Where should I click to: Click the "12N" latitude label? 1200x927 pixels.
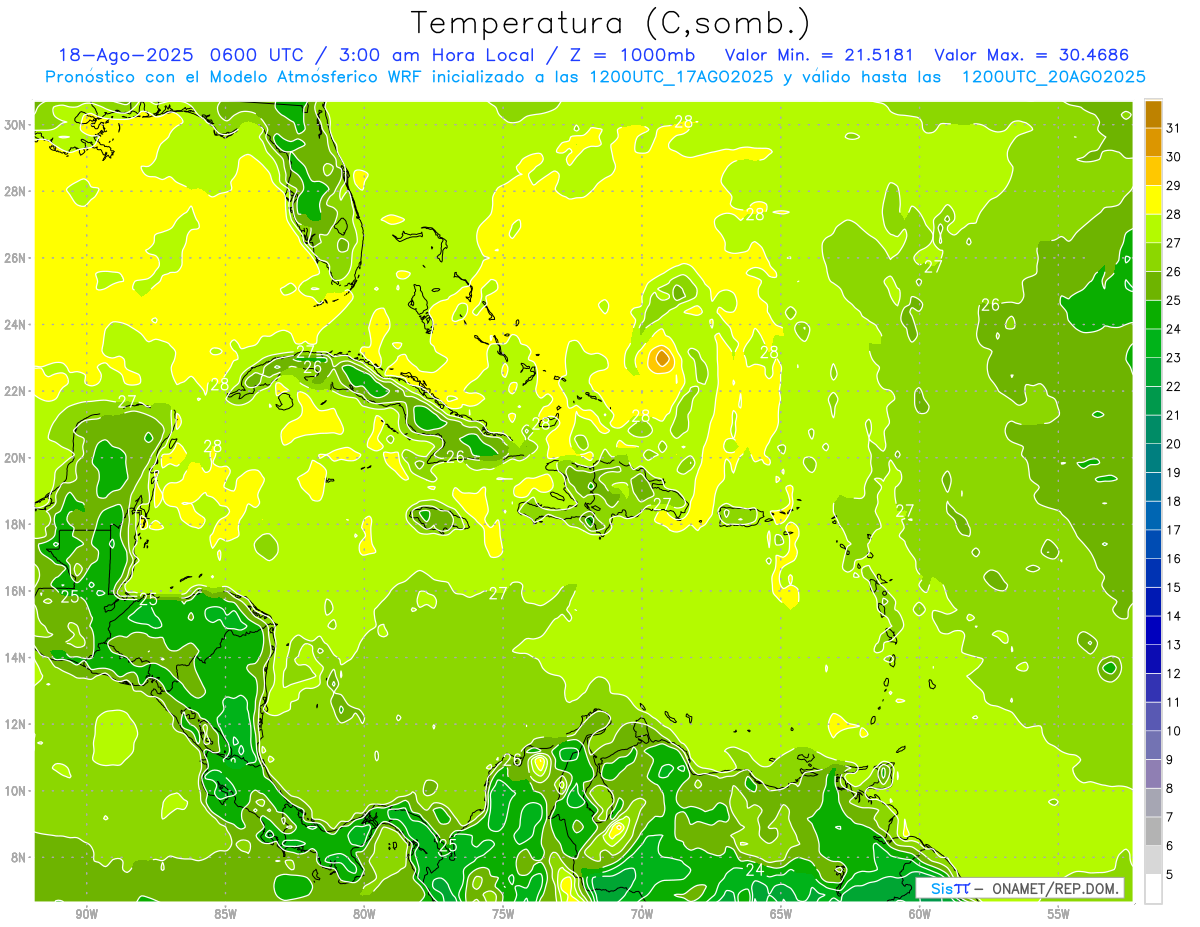(16, 724)
